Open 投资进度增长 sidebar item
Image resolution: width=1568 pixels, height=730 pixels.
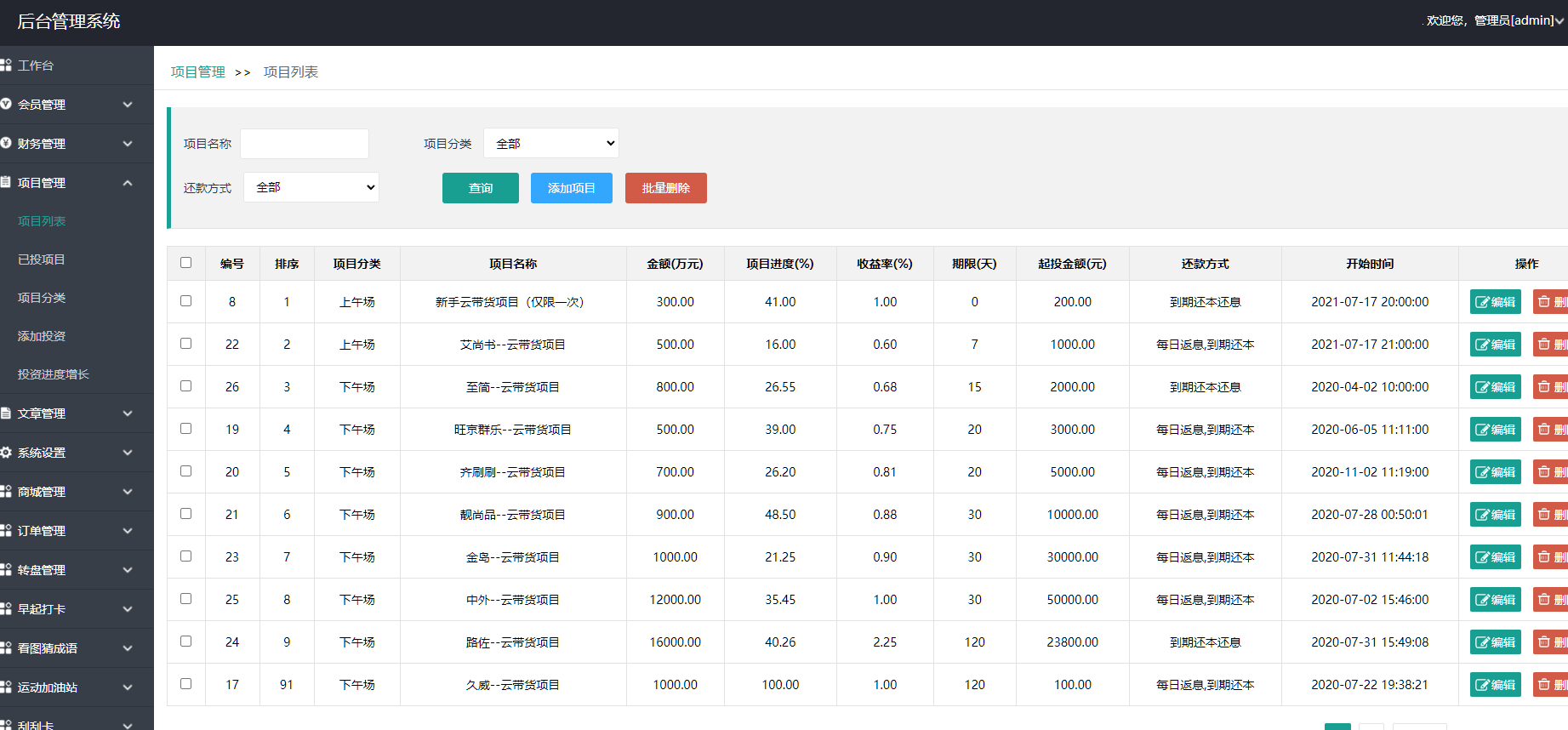(54, 374)
